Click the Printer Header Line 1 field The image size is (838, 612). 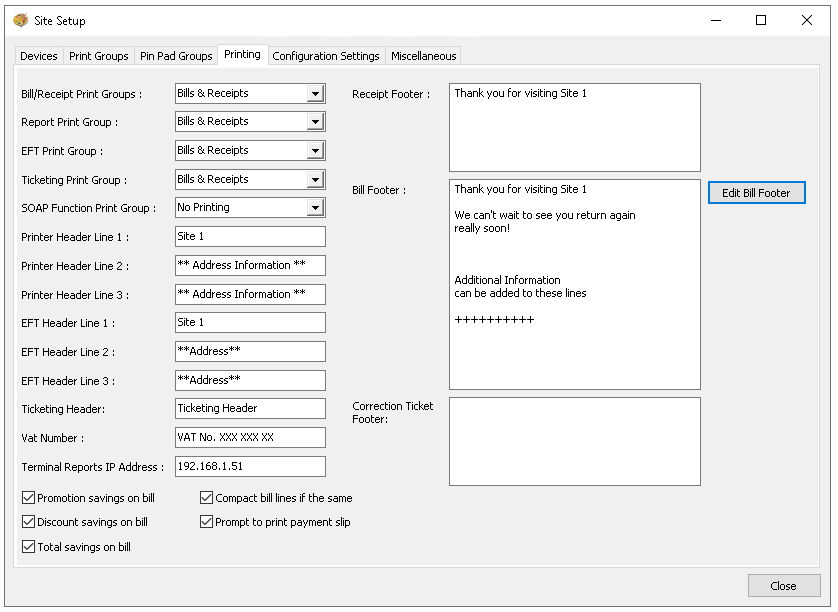coord(250,236)
